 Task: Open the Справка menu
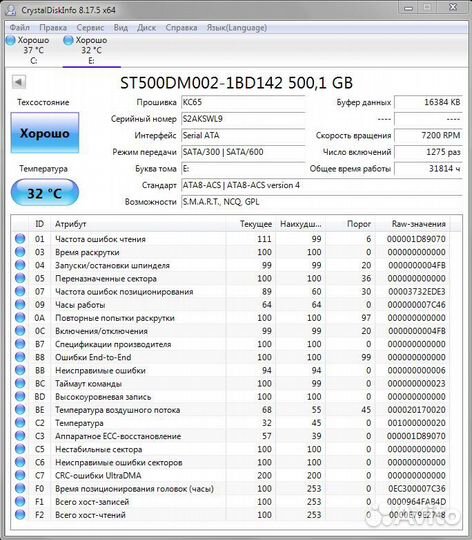[181, 28]
